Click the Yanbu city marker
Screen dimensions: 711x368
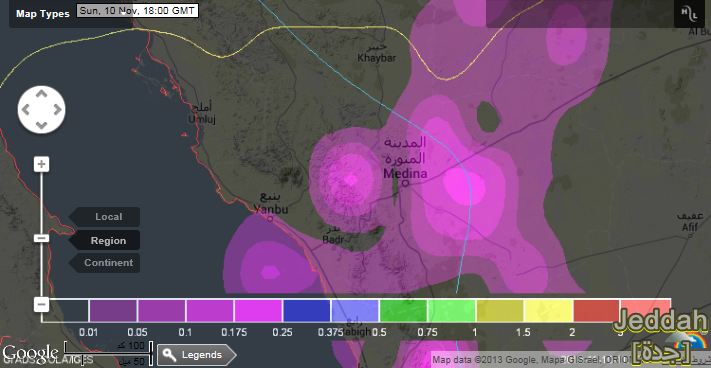(270, 219)
